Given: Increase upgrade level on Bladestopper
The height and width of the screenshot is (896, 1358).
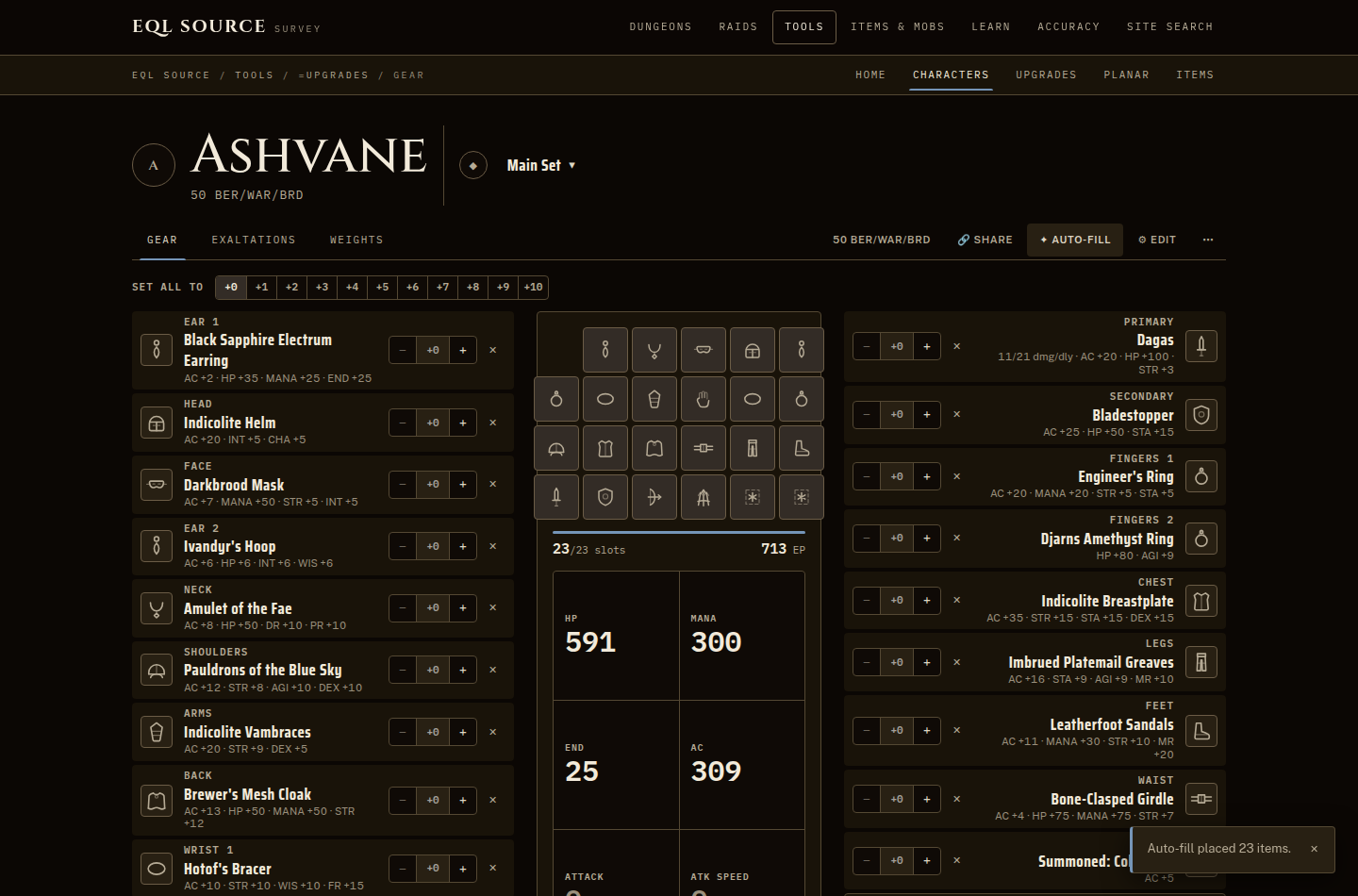Looking at the screenshot, I should click(926, 414).
